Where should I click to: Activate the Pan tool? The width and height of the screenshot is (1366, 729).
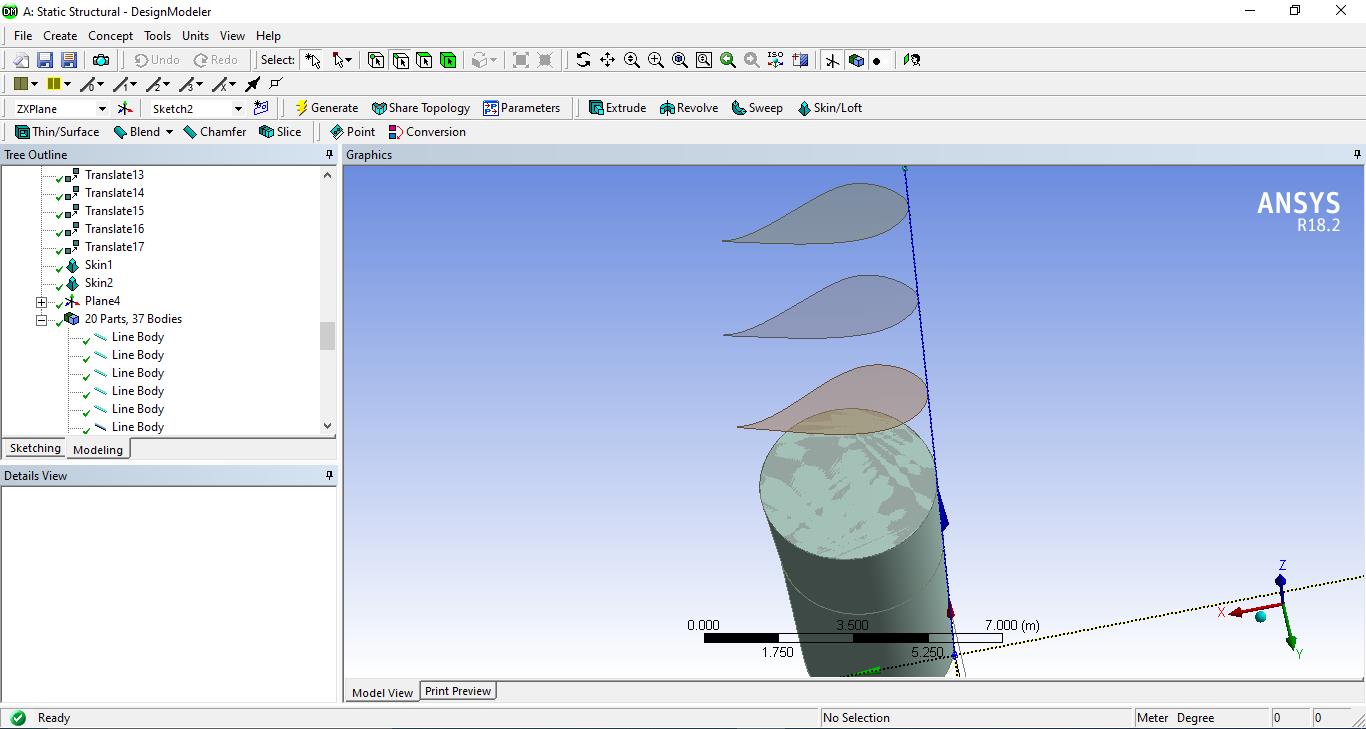pyautogui.click(x=606, y=60)
